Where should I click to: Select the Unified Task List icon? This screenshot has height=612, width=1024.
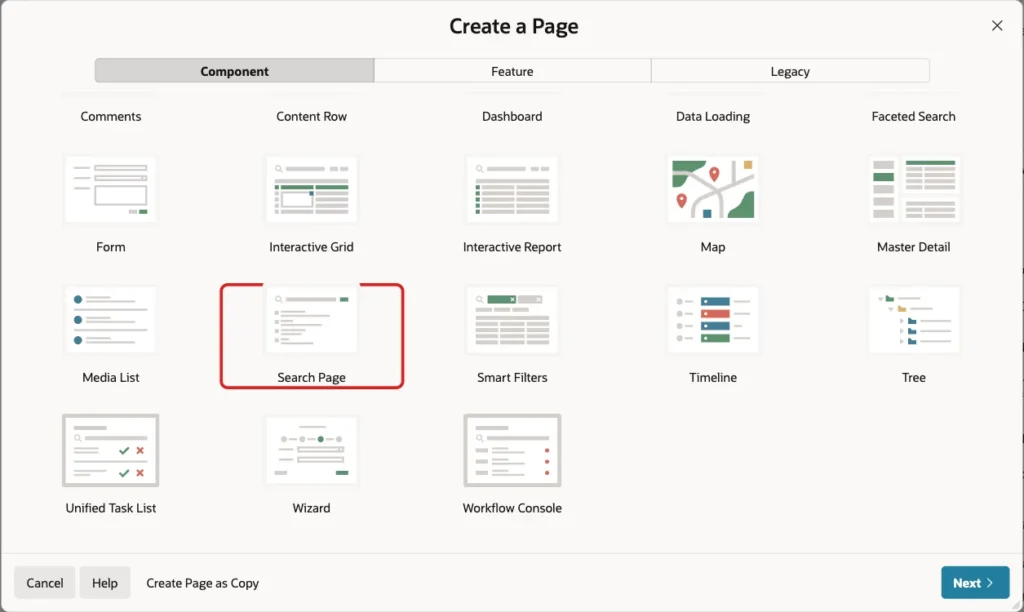[110, 451]
